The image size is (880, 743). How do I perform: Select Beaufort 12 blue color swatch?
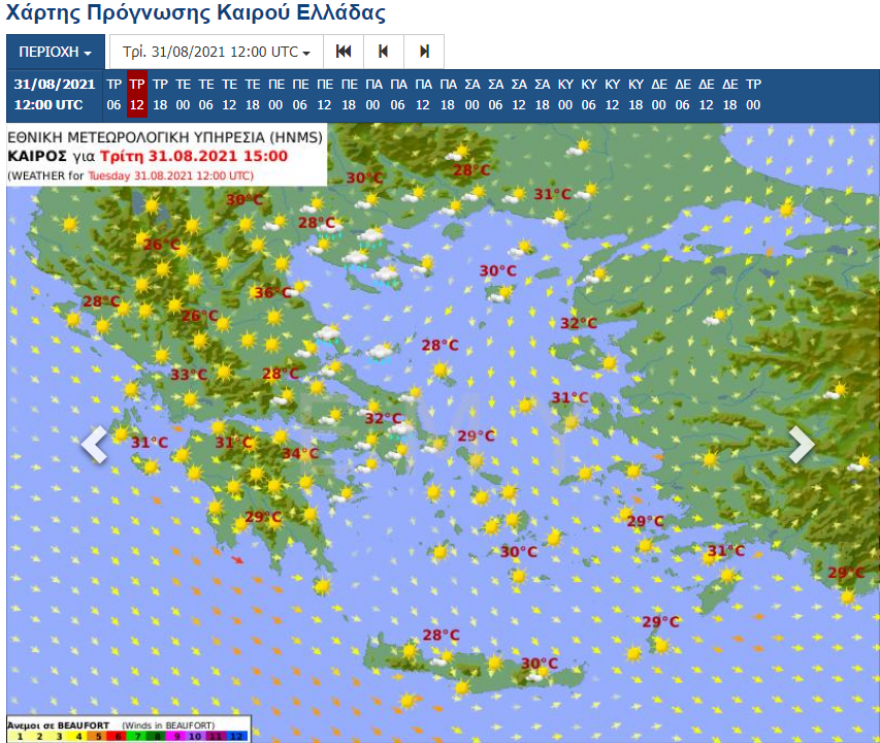[237, 736]
